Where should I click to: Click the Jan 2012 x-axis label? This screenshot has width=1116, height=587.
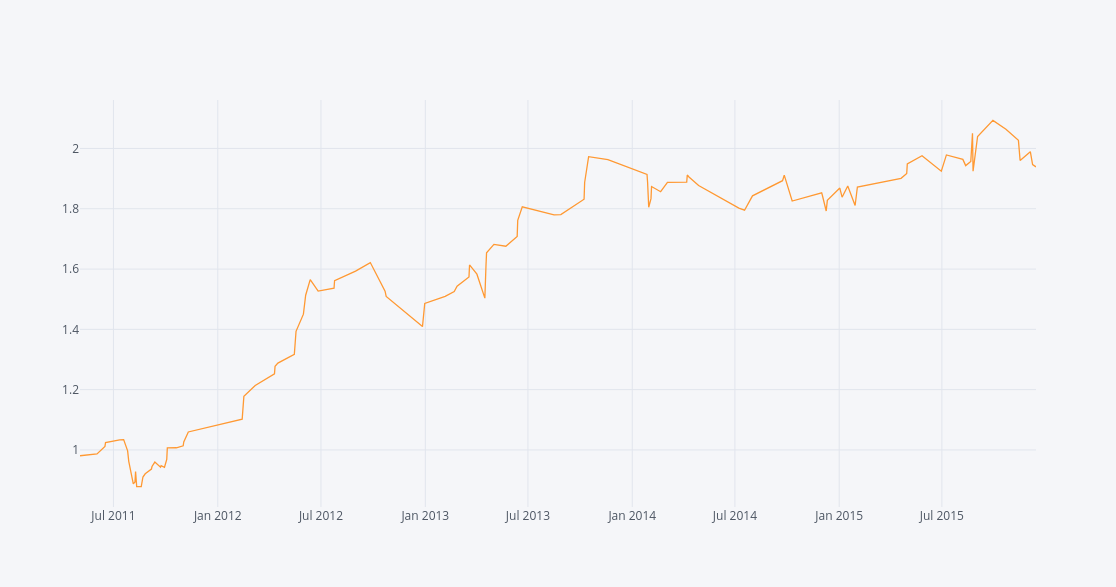tap(217, 516)
